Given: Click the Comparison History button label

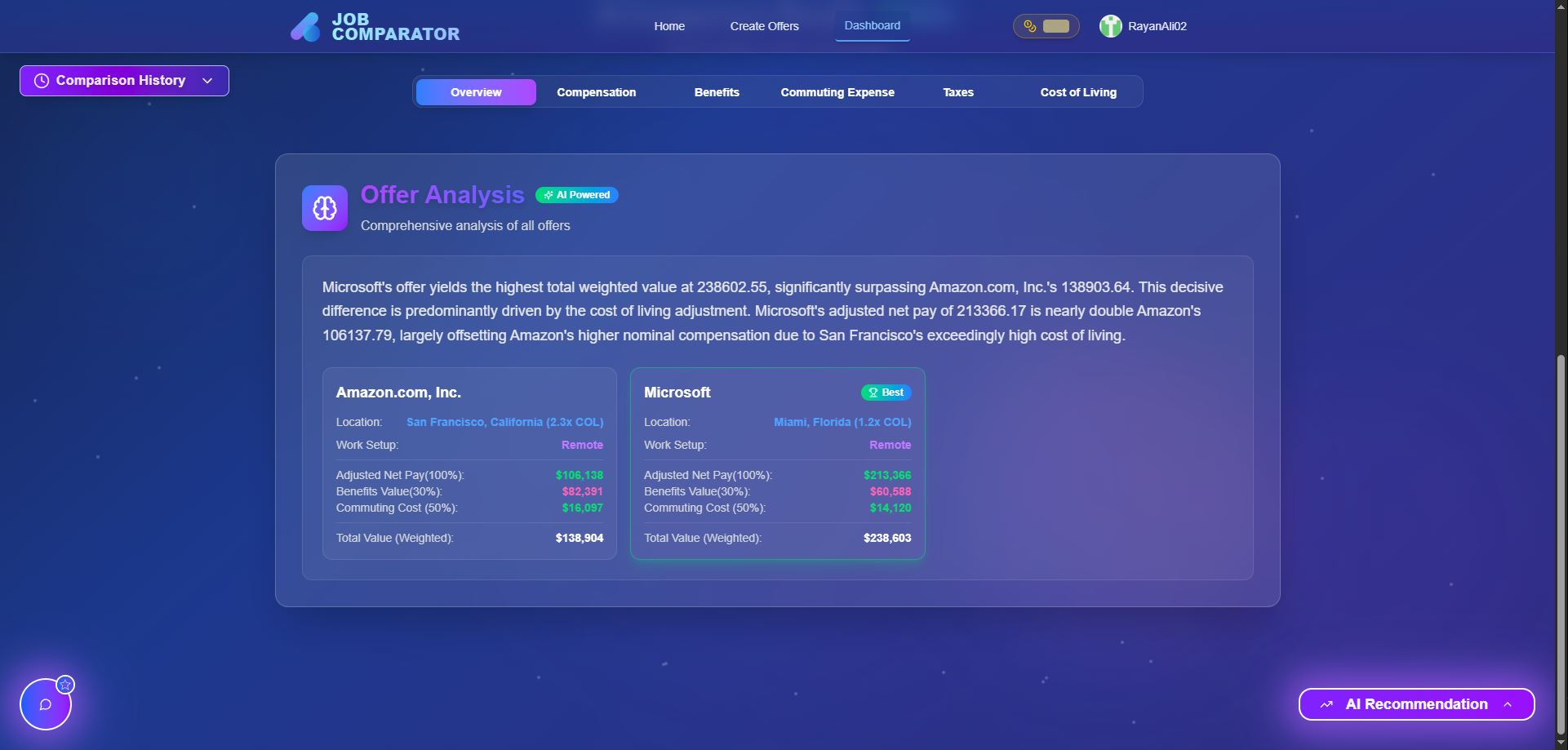Looking at the screenshot, I should tap(121, 81).
